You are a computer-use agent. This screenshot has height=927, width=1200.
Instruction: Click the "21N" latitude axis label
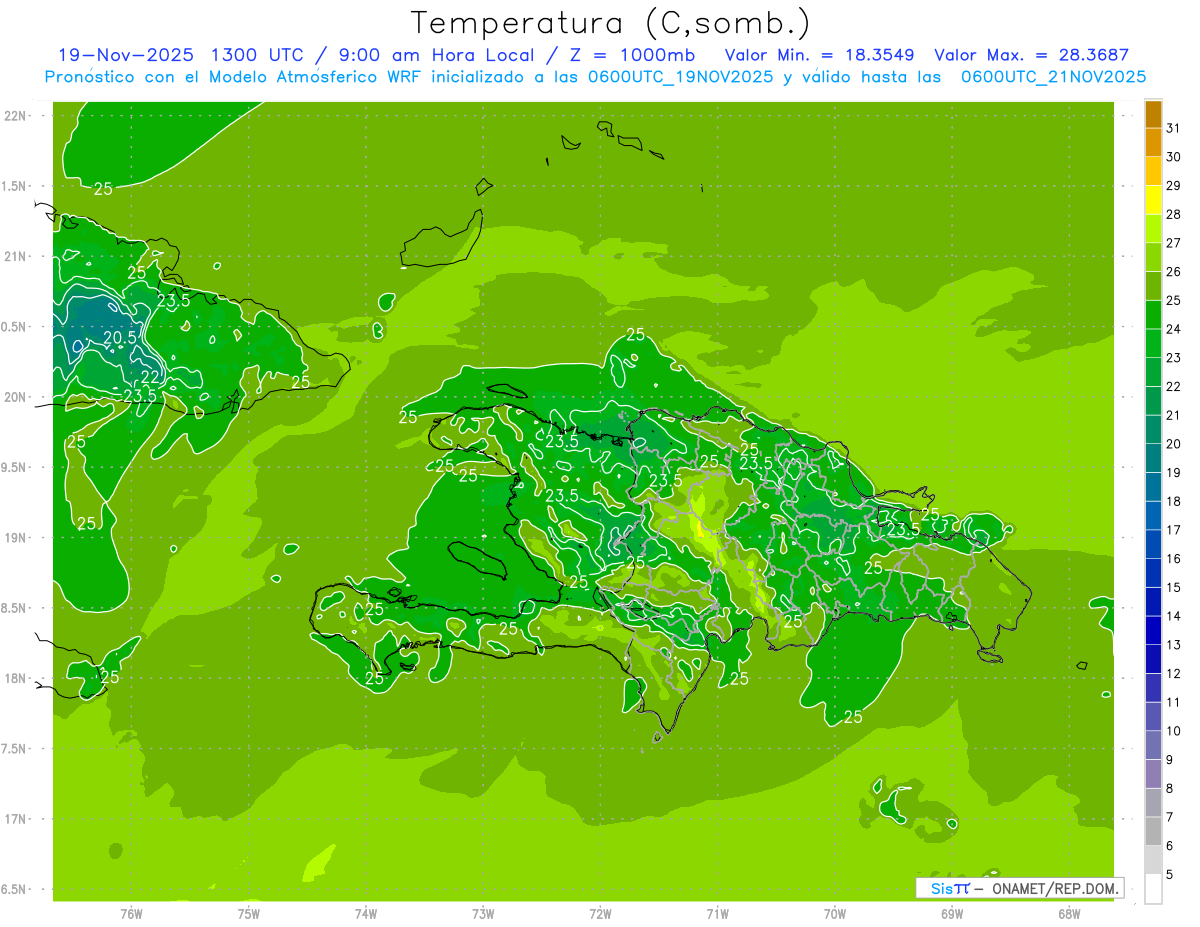click(15, 256)
